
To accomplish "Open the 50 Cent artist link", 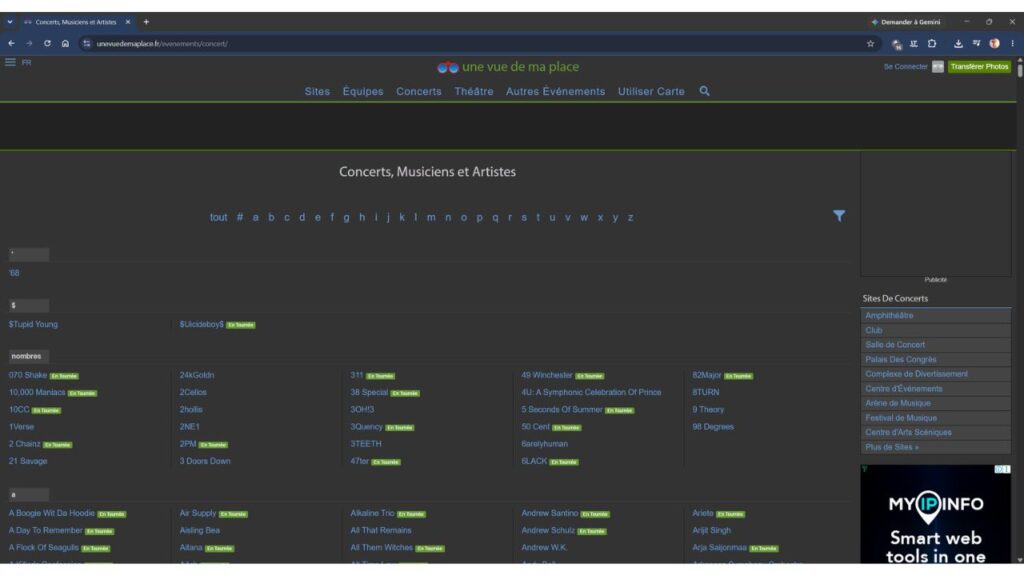I will [x=535, y=426].
